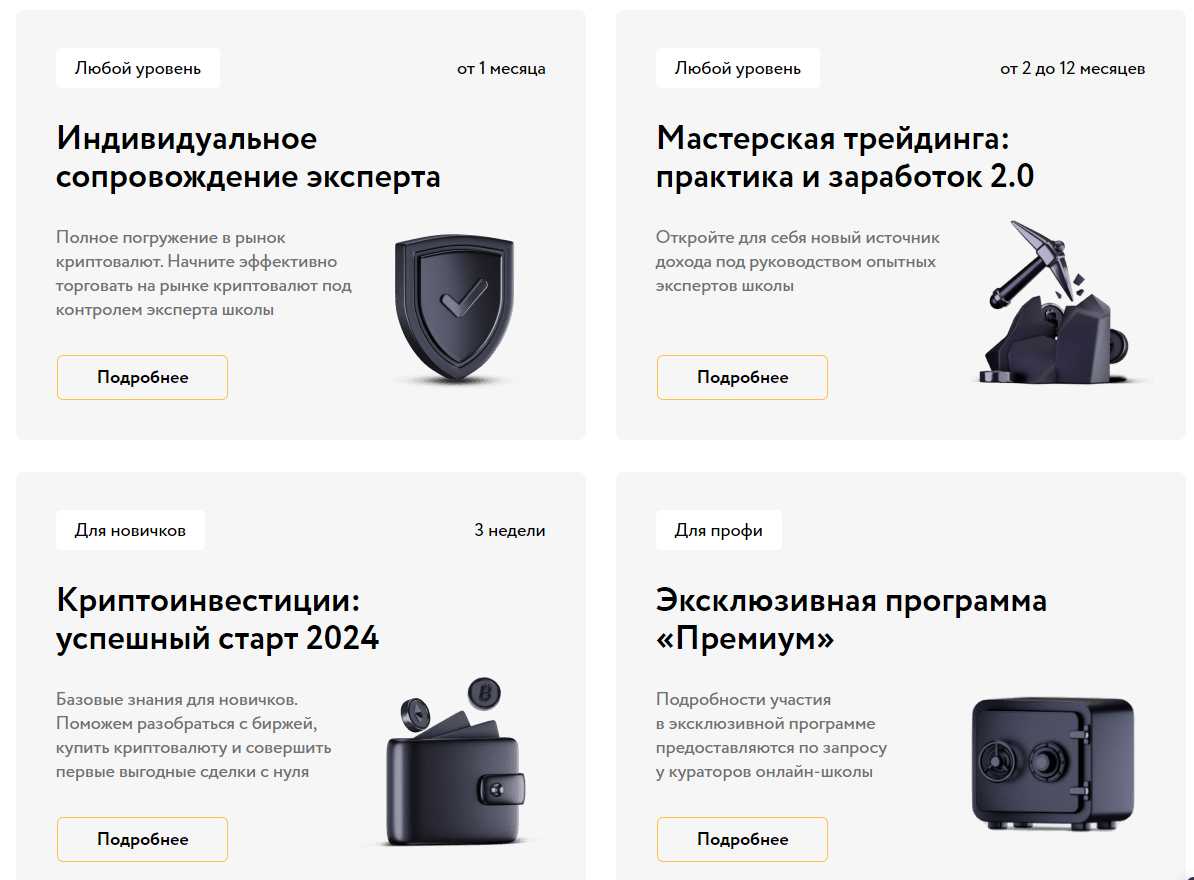Click the от 1 месяца duration label
This screenshot has width=1194, height=880.
[x=501, y=69]
